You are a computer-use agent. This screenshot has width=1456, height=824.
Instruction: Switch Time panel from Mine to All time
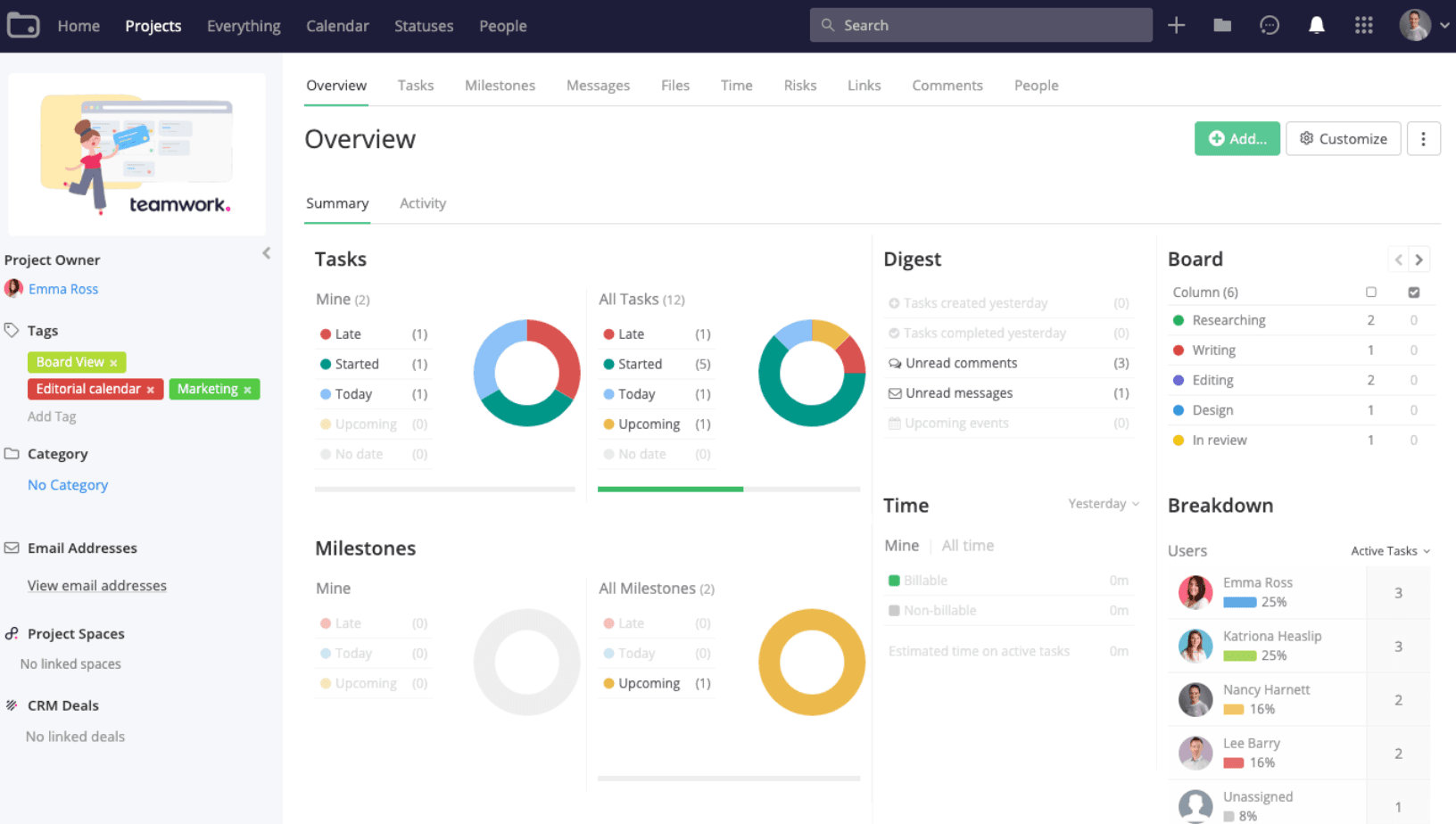point(967,545)
